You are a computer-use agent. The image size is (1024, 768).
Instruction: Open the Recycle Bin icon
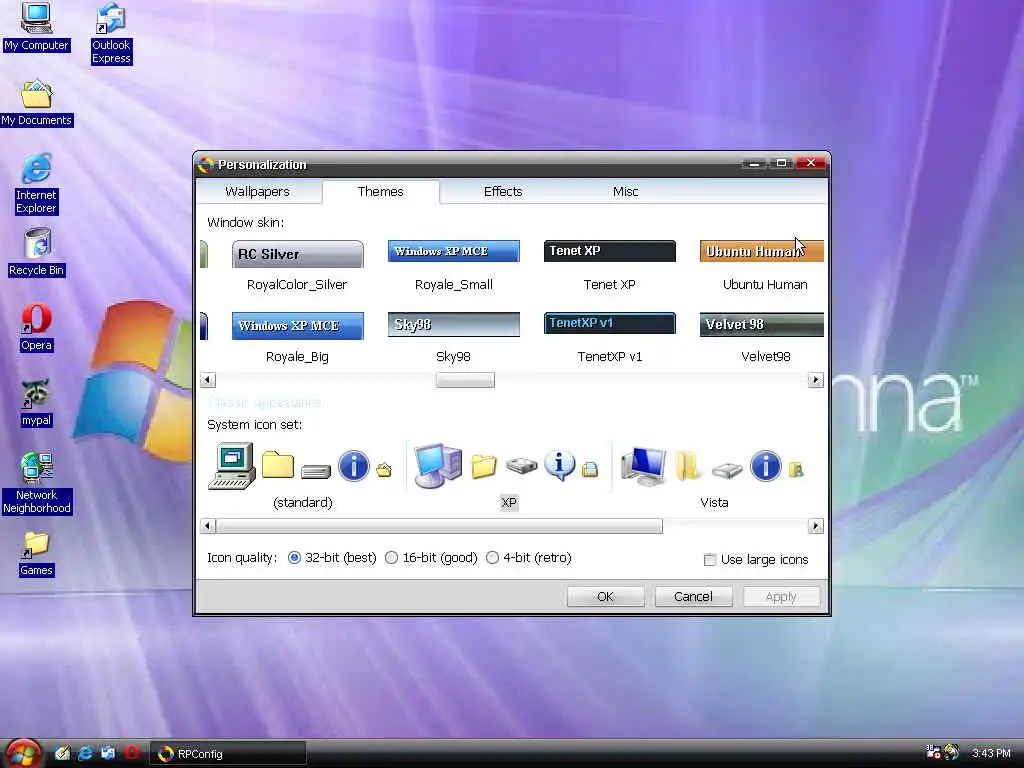pyautogui.click(x=37, y=253)
